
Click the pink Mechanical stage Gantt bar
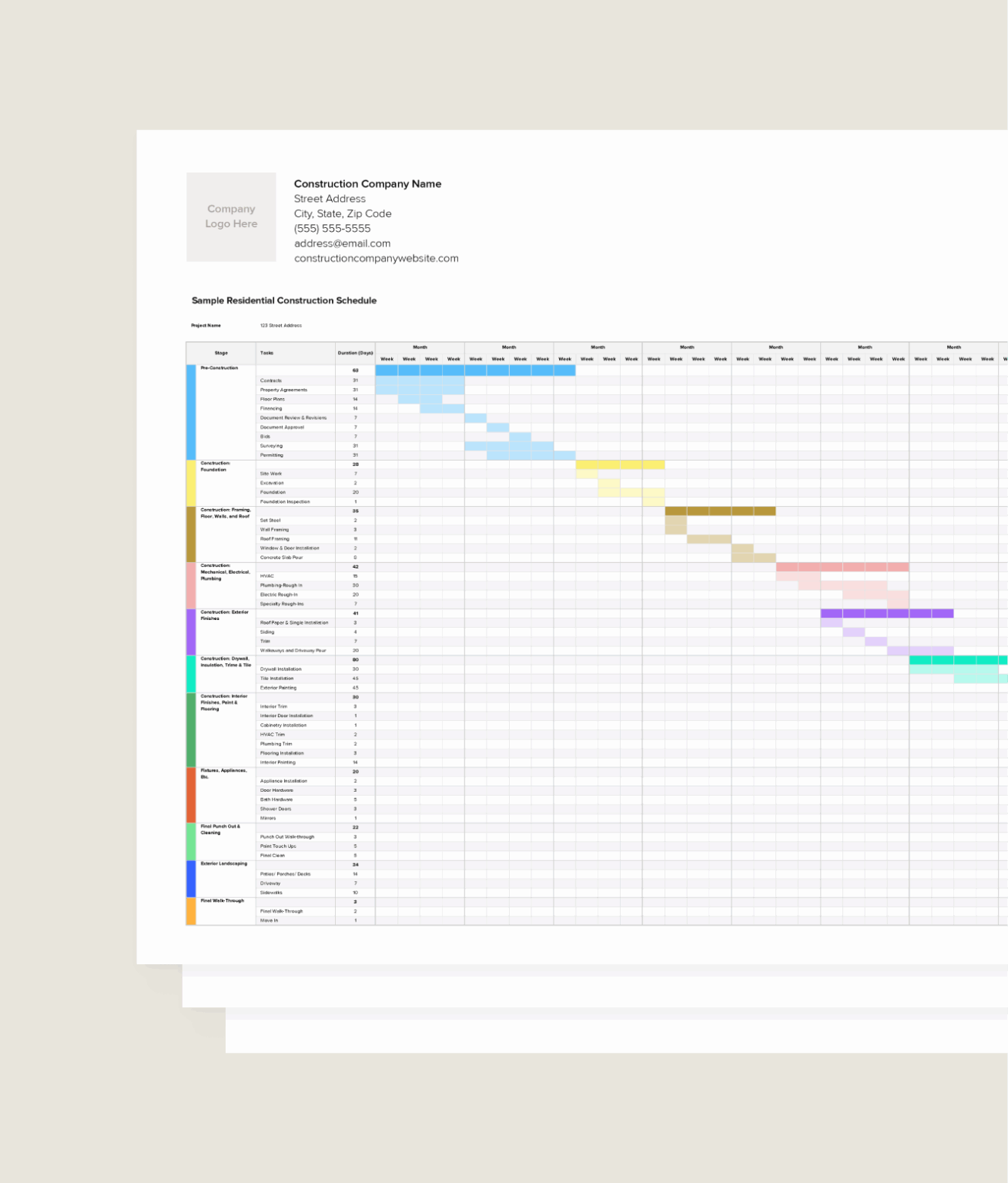tap(842, 567)
